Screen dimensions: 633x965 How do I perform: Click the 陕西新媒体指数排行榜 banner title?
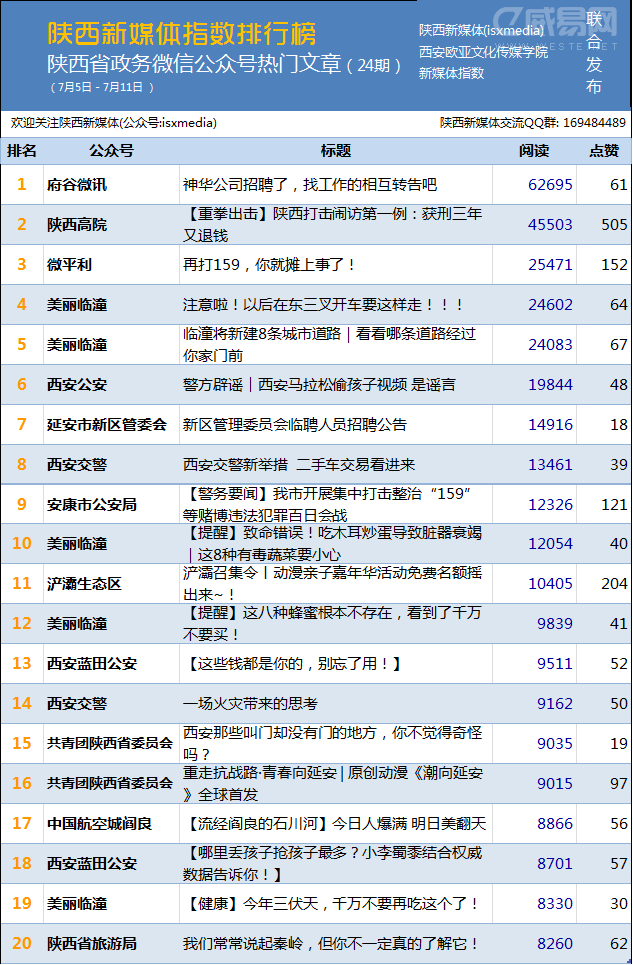tap(182, 34)
